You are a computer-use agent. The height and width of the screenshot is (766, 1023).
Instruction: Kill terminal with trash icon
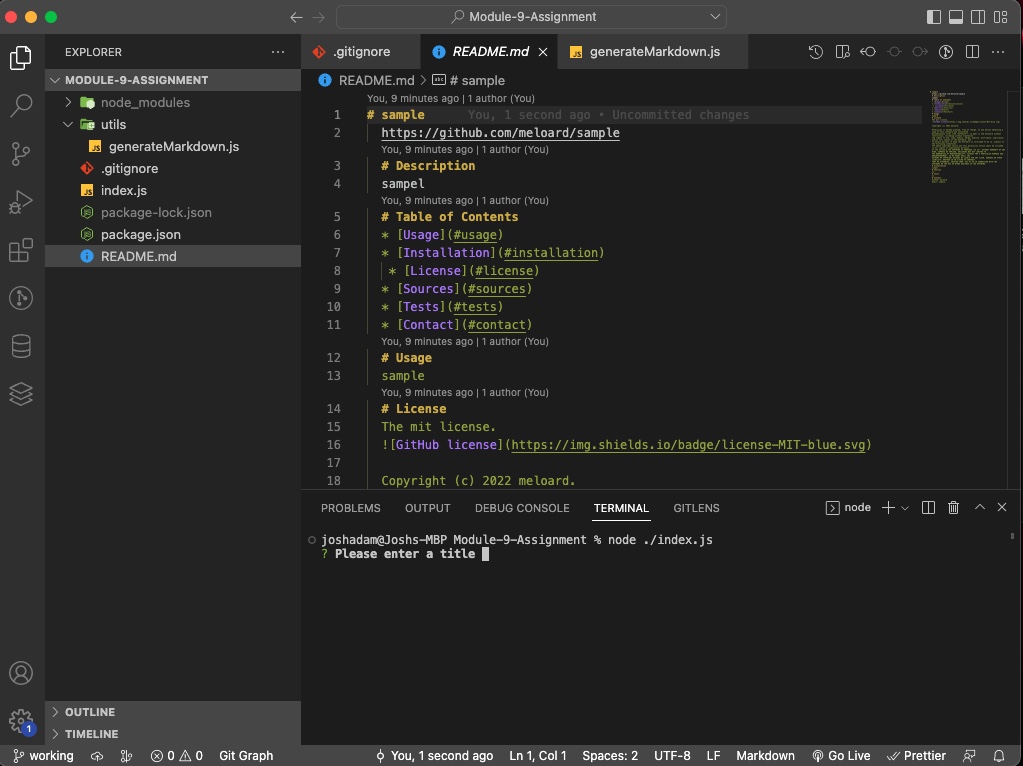tap(953, 508)
